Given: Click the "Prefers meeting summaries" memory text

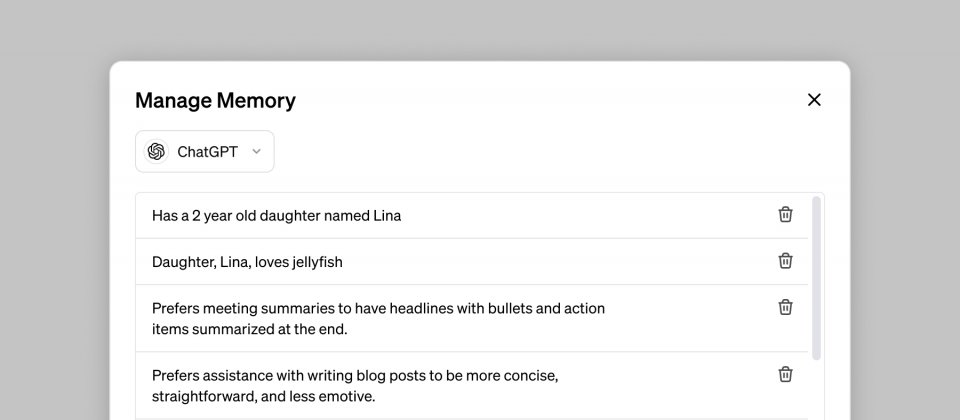Looking at the screenshot, I should click(378, 318).
